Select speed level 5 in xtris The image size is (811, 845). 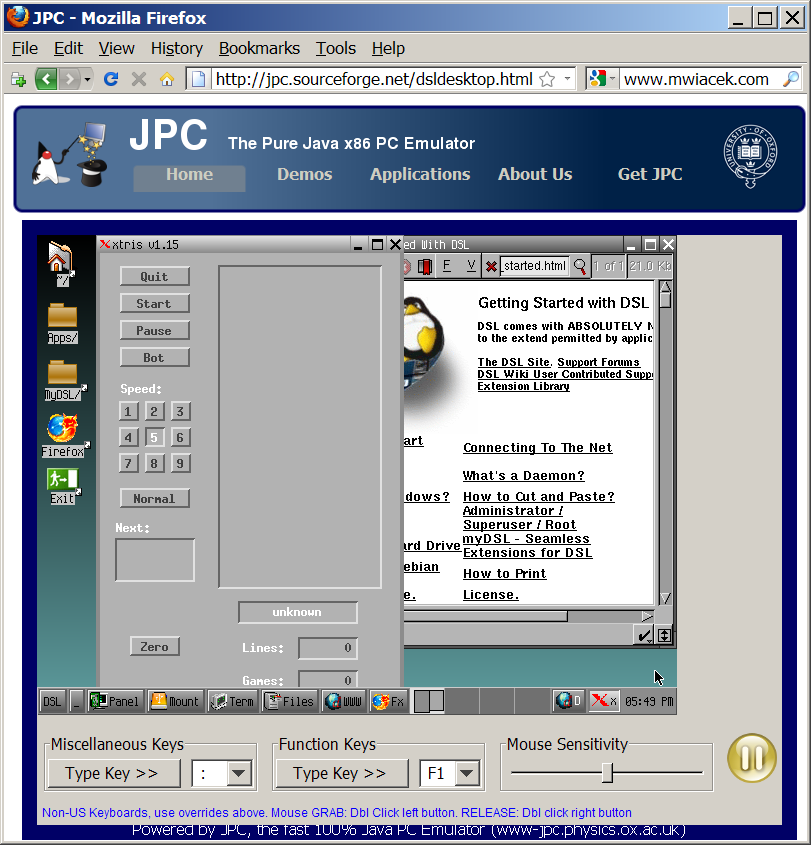coord(154,437)
